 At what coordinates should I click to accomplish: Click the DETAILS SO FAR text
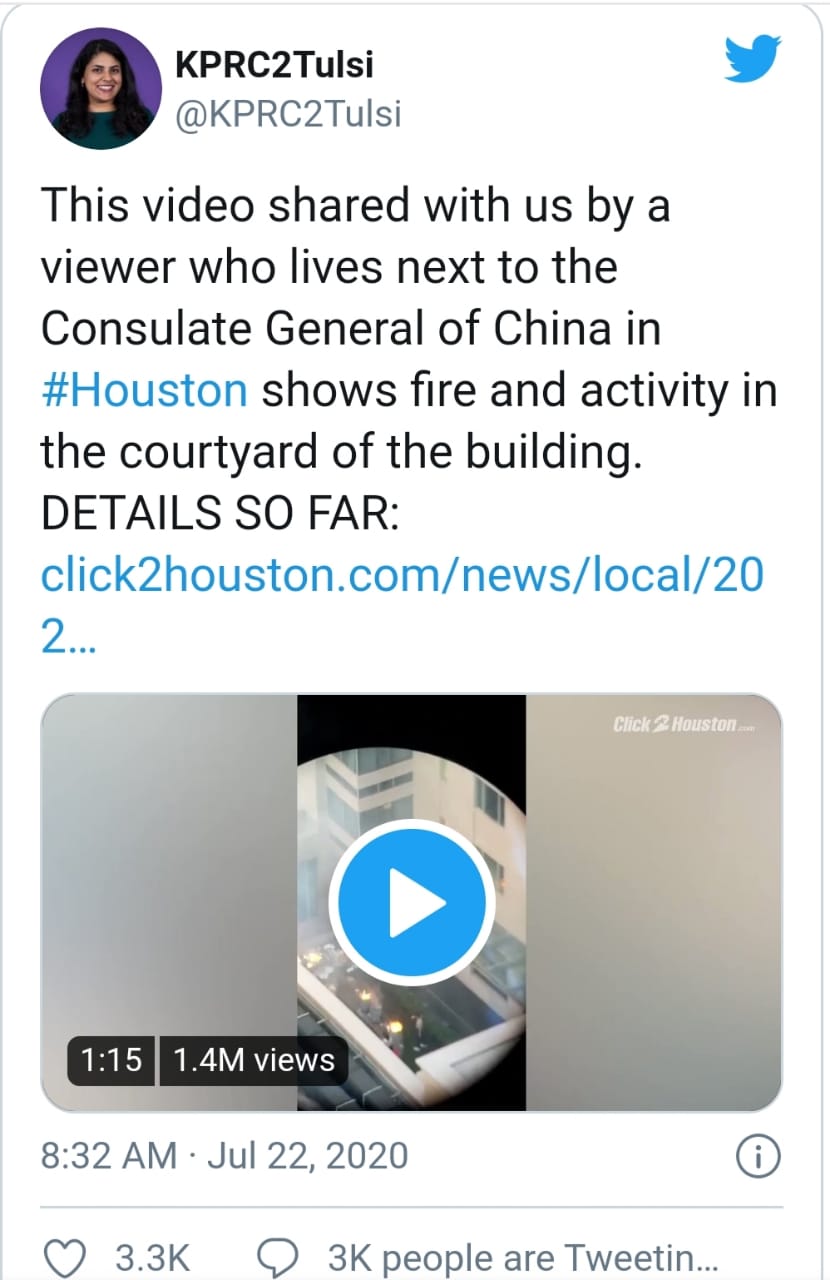220,512
